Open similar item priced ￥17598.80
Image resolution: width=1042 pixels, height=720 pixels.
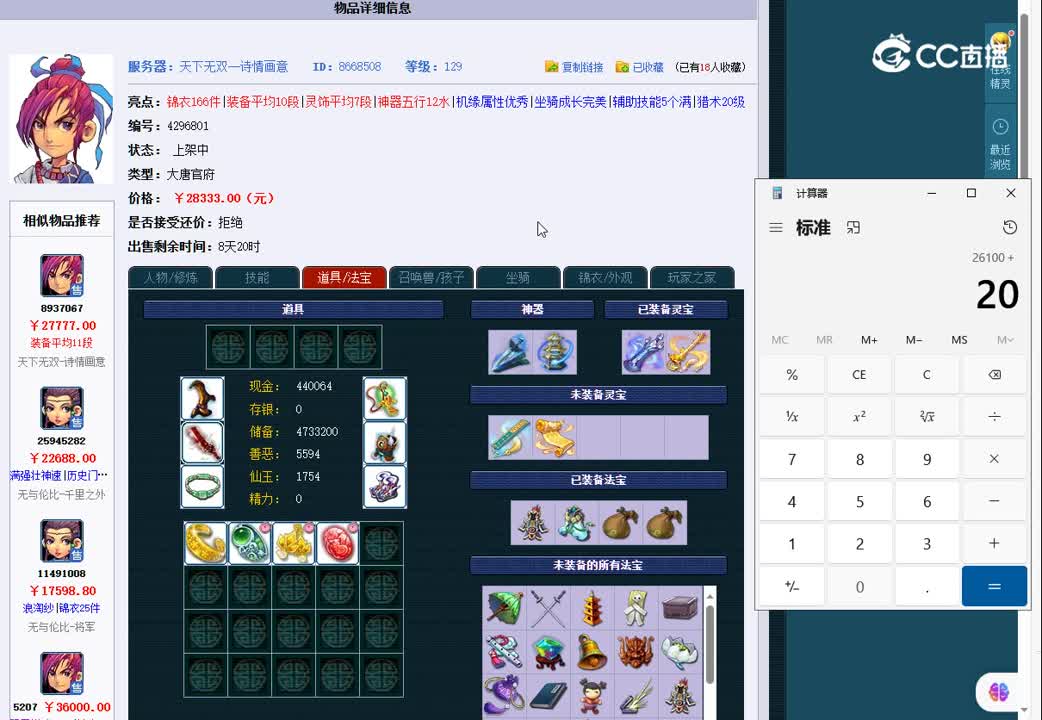tap(62, 590)
